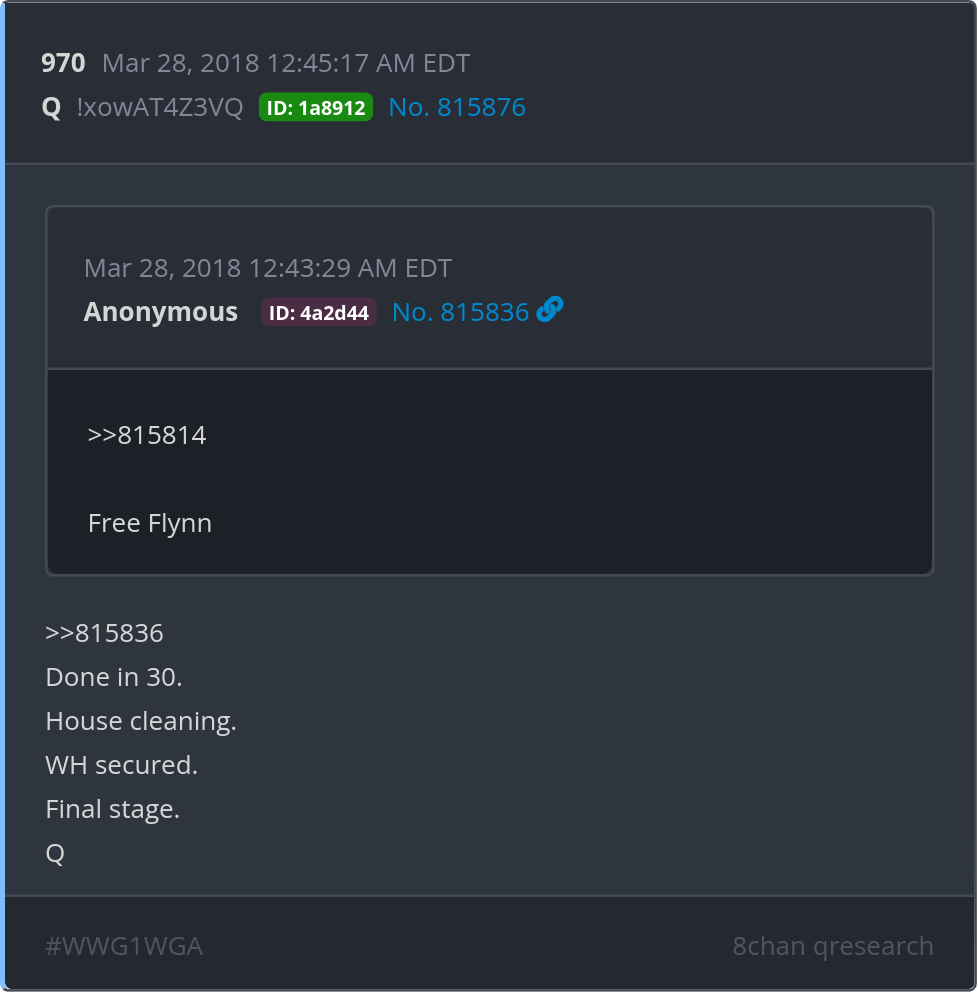Screen dimensions: 978x992
Task: Click the "WH secured." line
Action: pyautogui.click(x=122, y=765)
